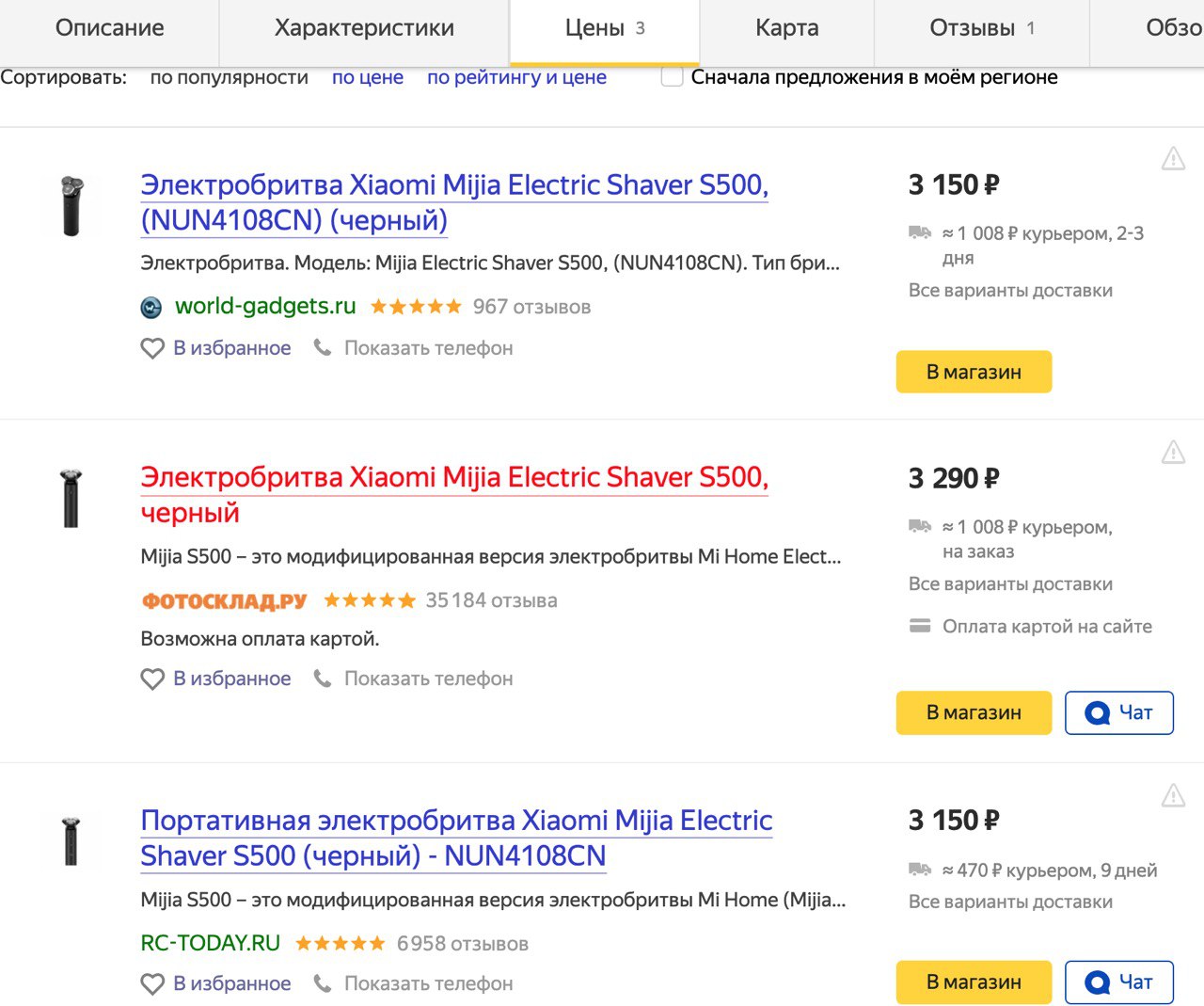Screen dimensions: 1204x1006
Task: Open chat with Фотосклад.ру seller
Action: point(1118,712)
